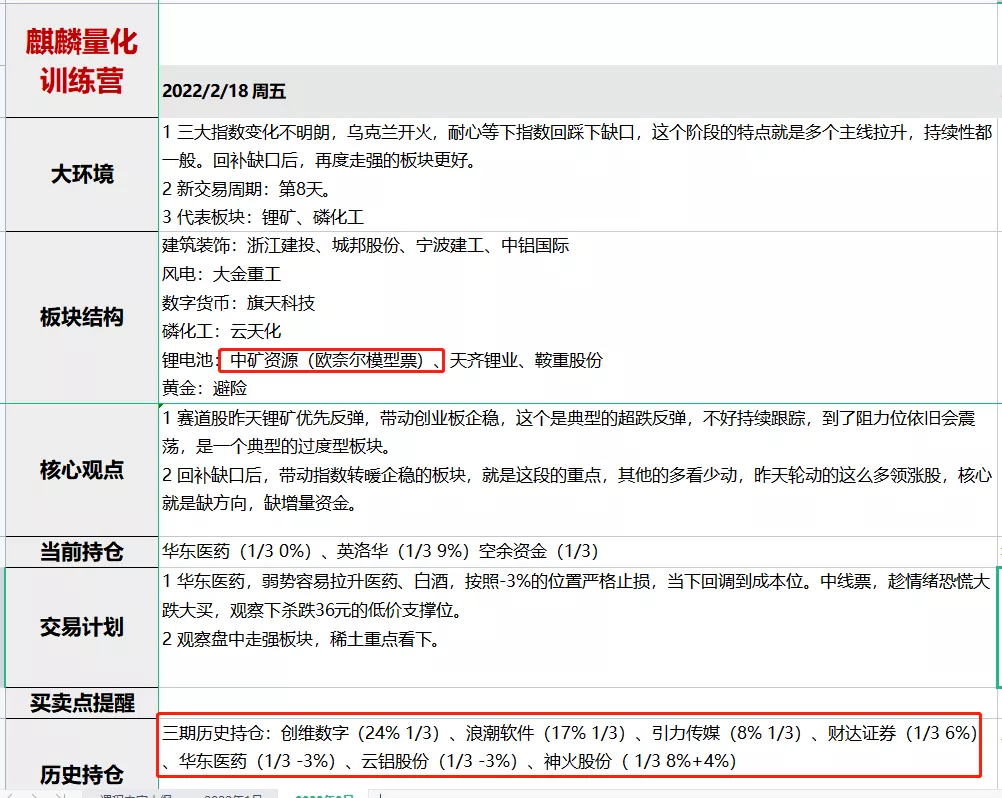
Task: Select the 核心观点 label cell
Action: click(x=80, y=470)
